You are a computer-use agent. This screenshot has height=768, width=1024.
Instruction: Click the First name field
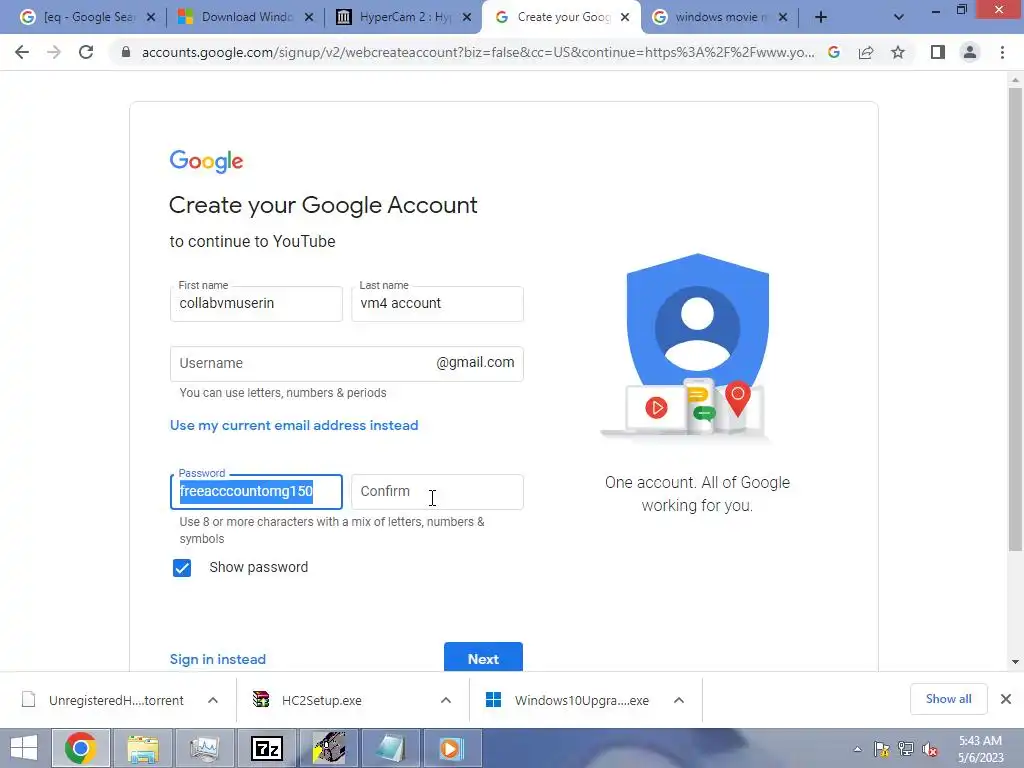(256, 304)
